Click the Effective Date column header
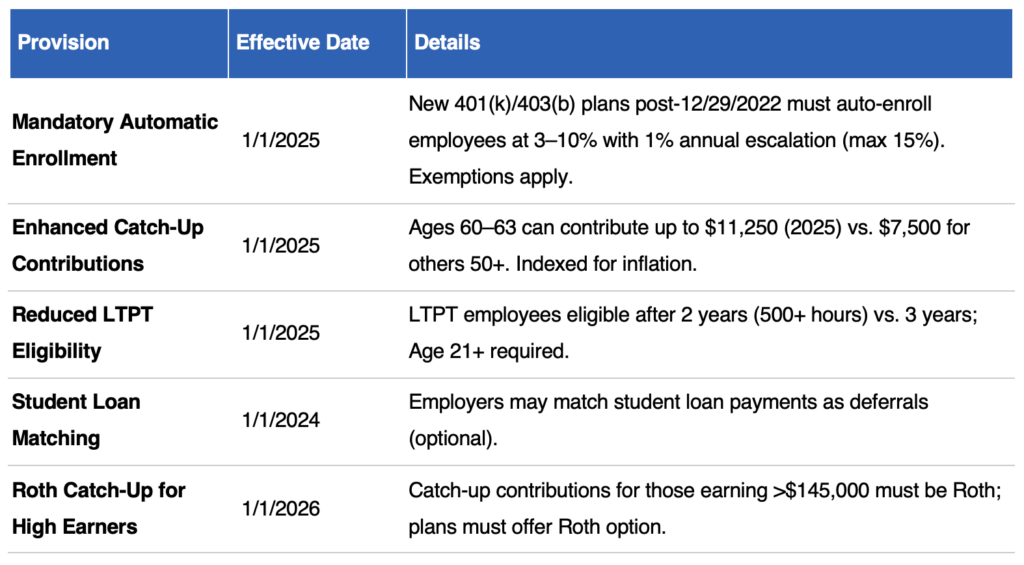The width and height of the screenshot is (1024, 565). pos(302,43)
